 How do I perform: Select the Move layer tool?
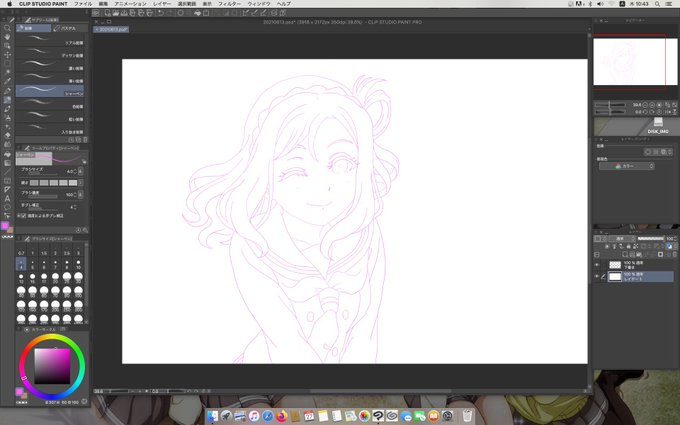(7, 55)
